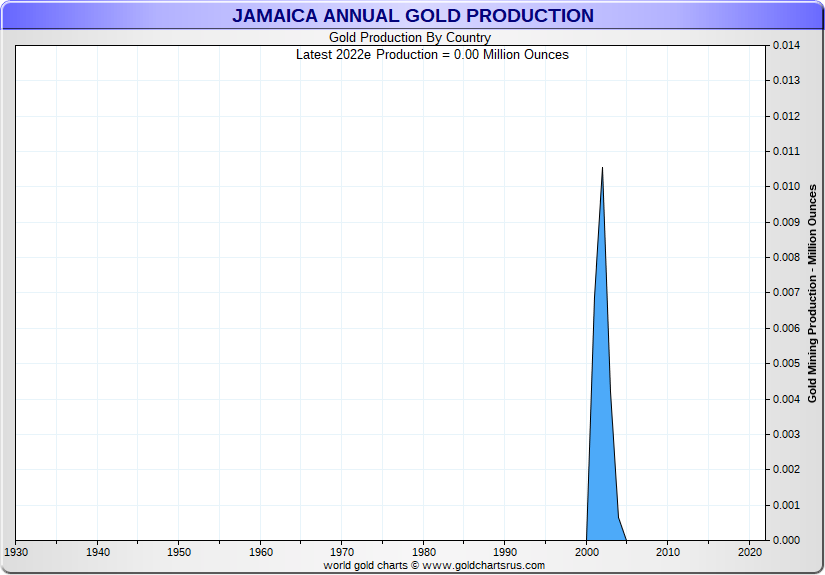Click the y-axis value 0.003

coord(786,435)
